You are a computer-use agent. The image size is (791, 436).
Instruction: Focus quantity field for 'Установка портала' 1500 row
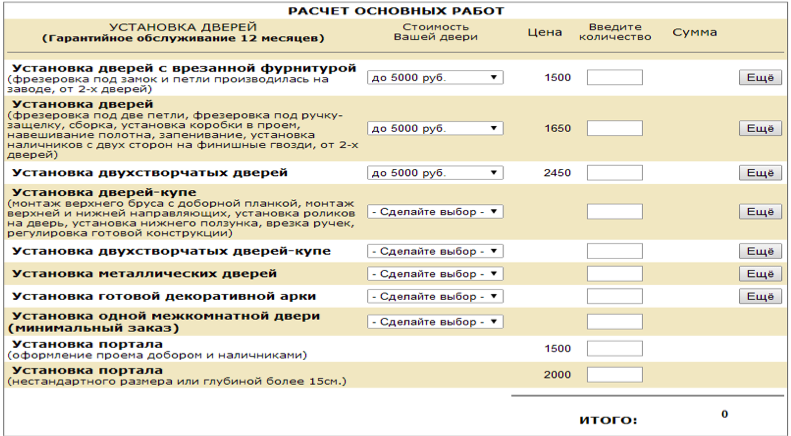pos(614,349)
